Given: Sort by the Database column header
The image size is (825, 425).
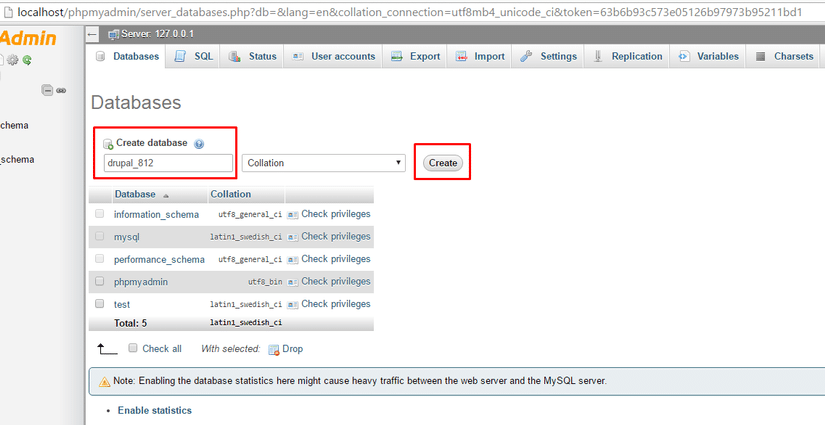Looking at the screenshot, I should 135,194.
